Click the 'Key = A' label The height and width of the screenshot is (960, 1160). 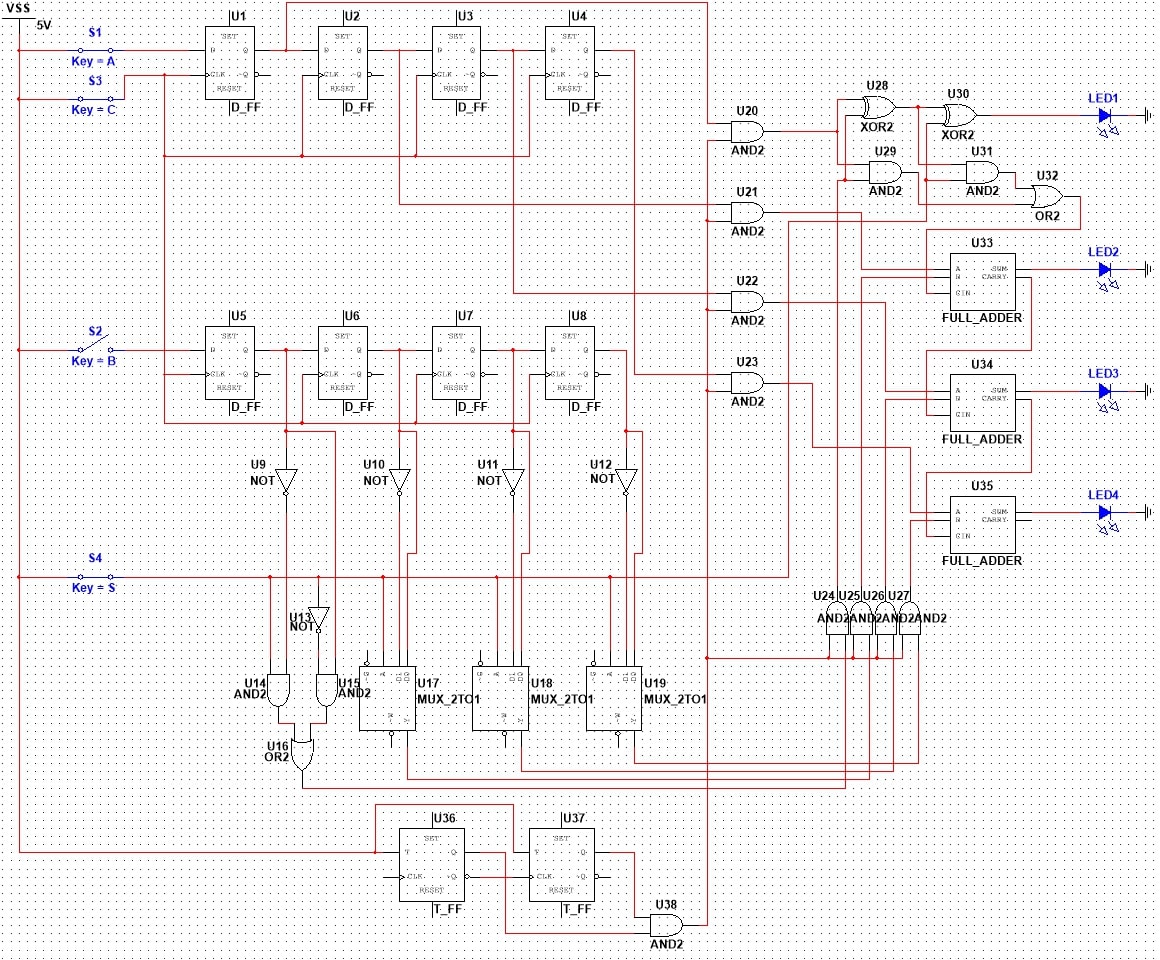(x=93, y=61)
